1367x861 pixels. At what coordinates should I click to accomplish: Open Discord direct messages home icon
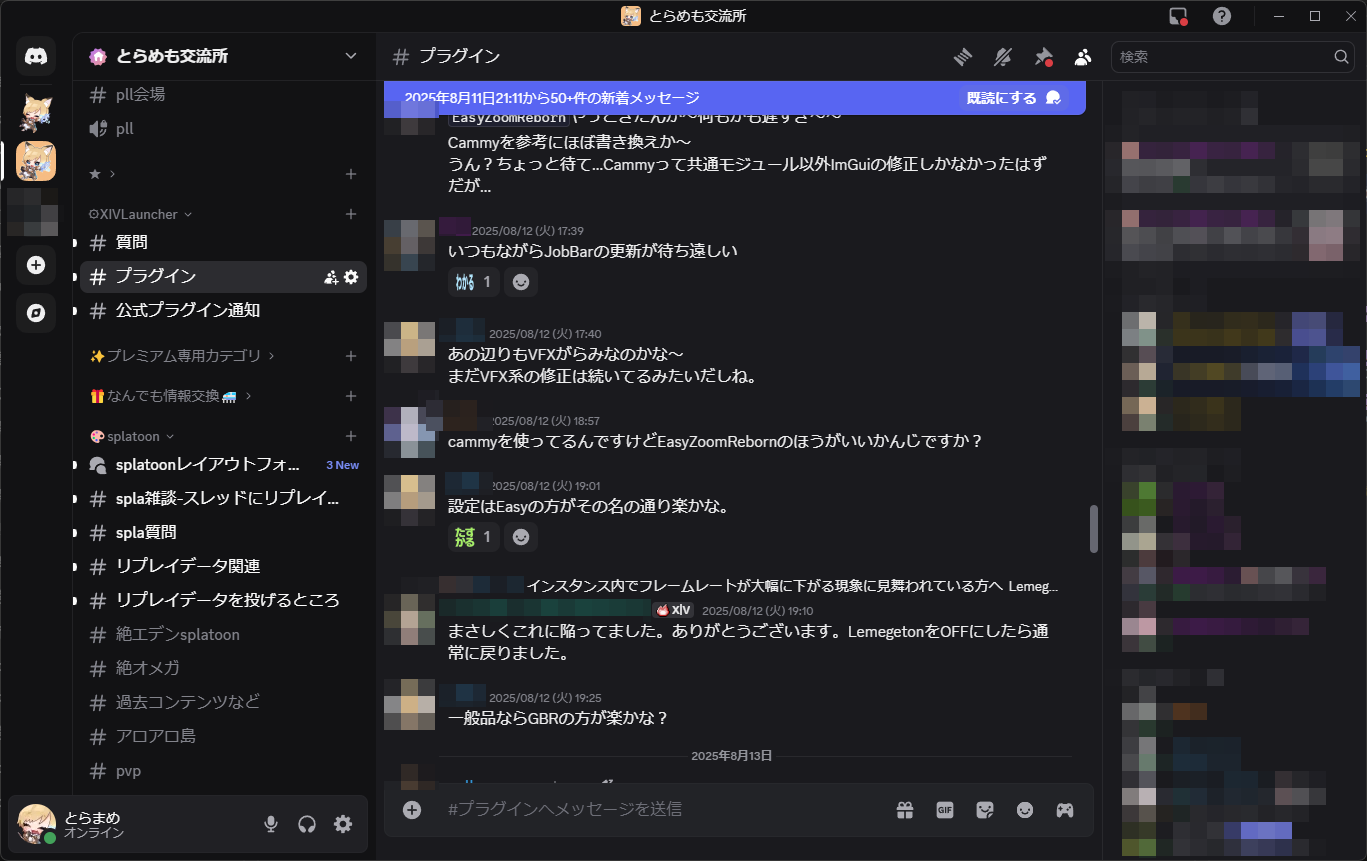coord(36,56)
